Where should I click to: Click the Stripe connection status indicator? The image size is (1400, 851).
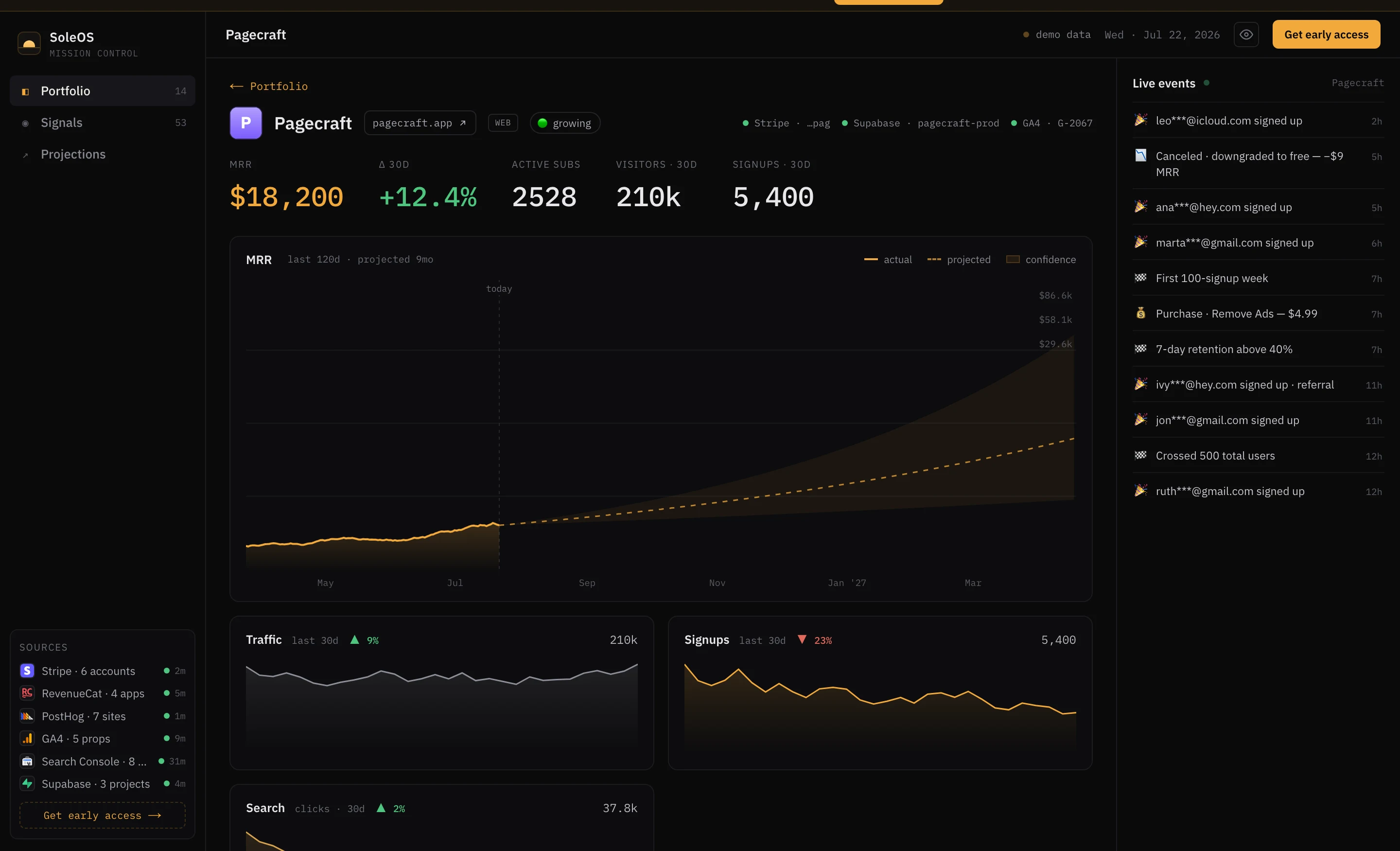click(787, 124)
